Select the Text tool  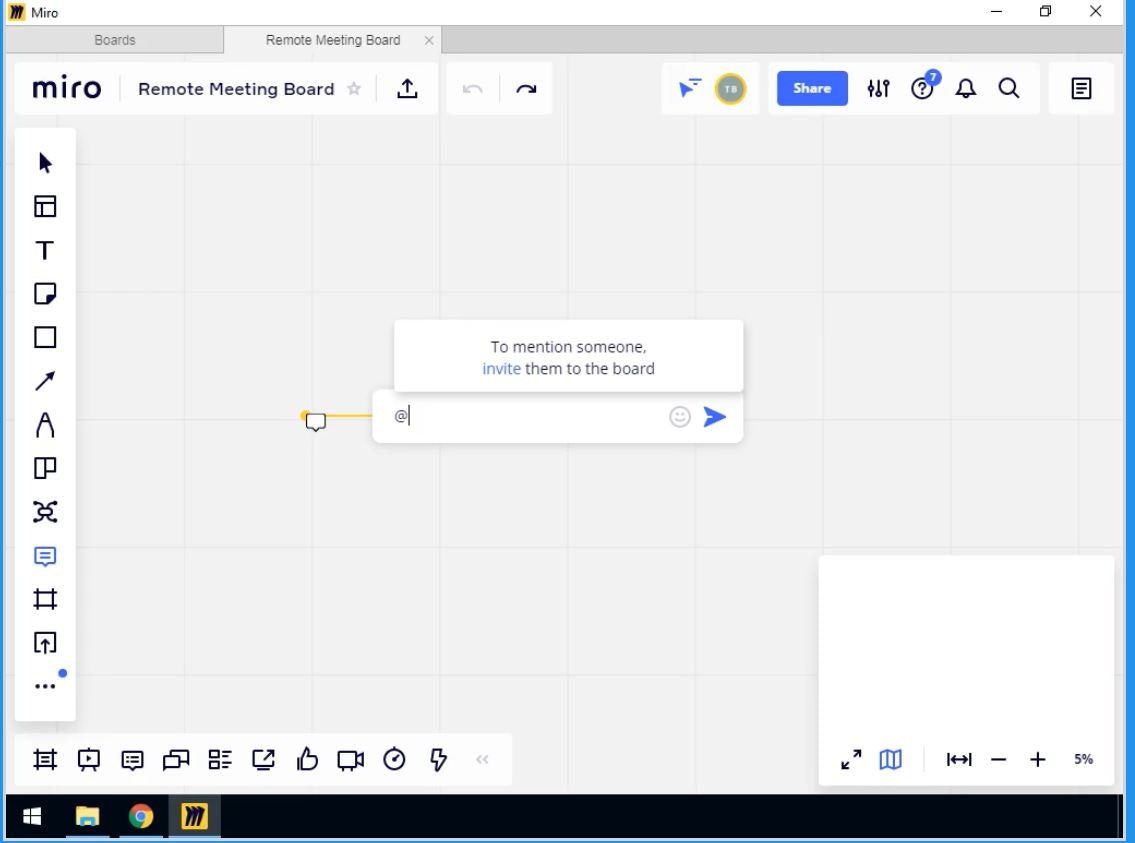tap(45, 250)
